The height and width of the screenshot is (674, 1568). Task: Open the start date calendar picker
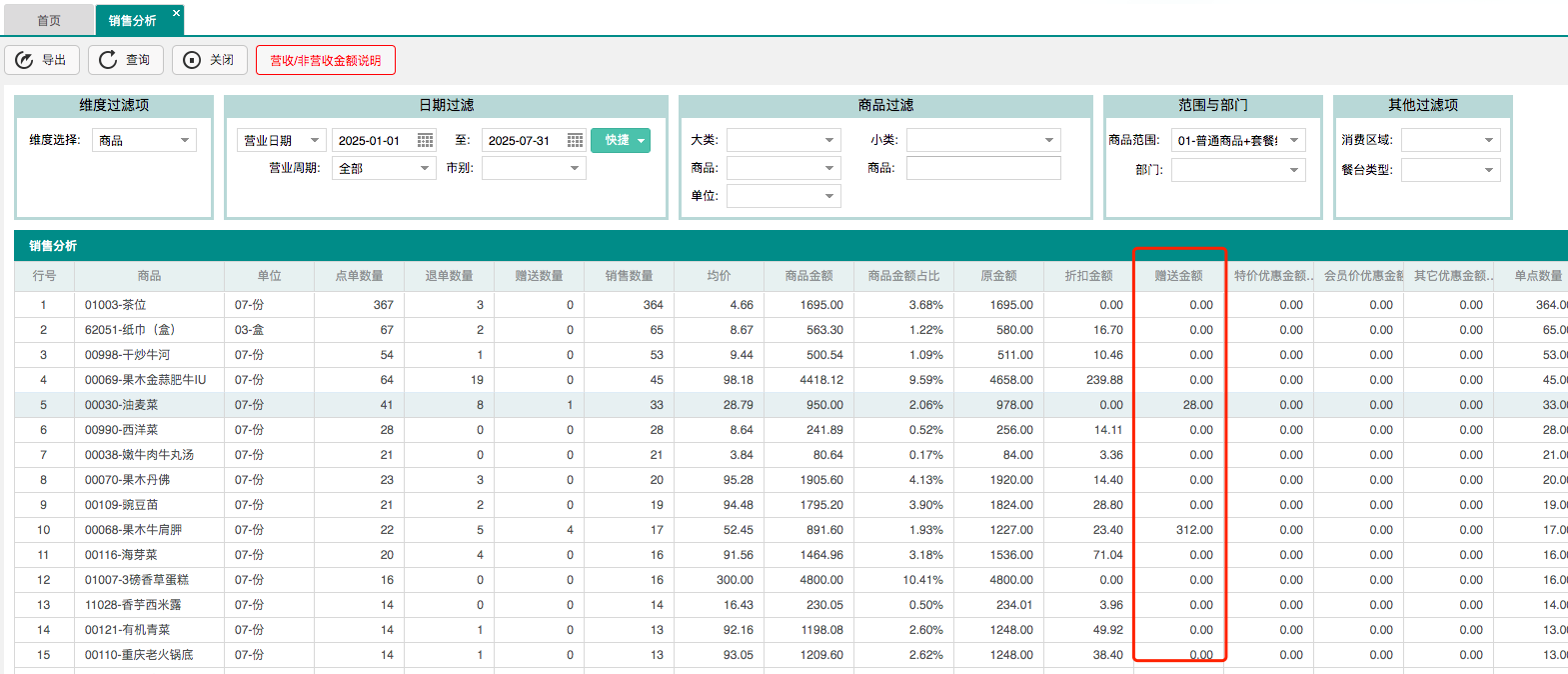pyautogui.click(x=425, y=140)
